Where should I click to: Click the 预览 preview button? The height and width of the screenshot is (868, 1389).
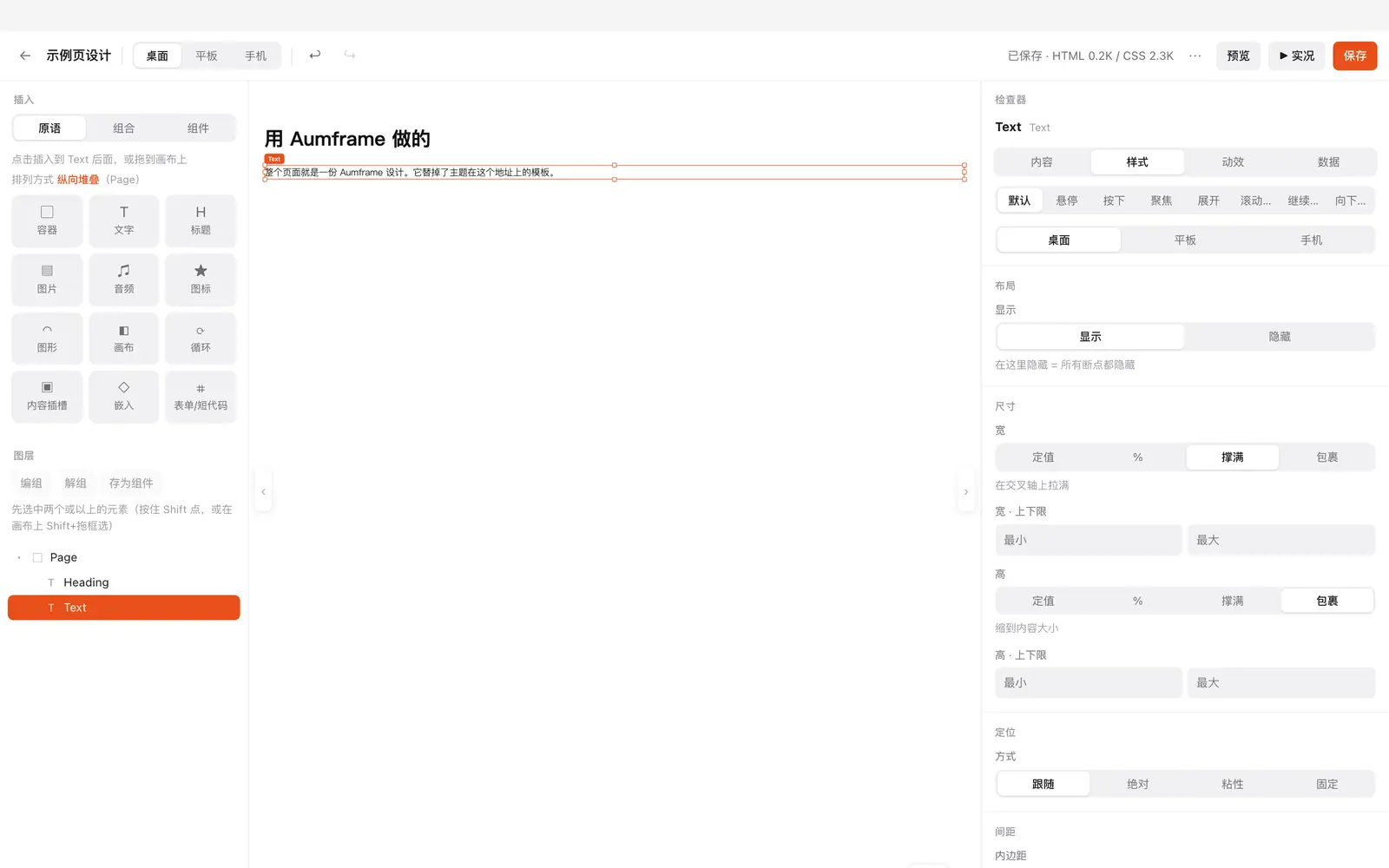pos(1238,56)
